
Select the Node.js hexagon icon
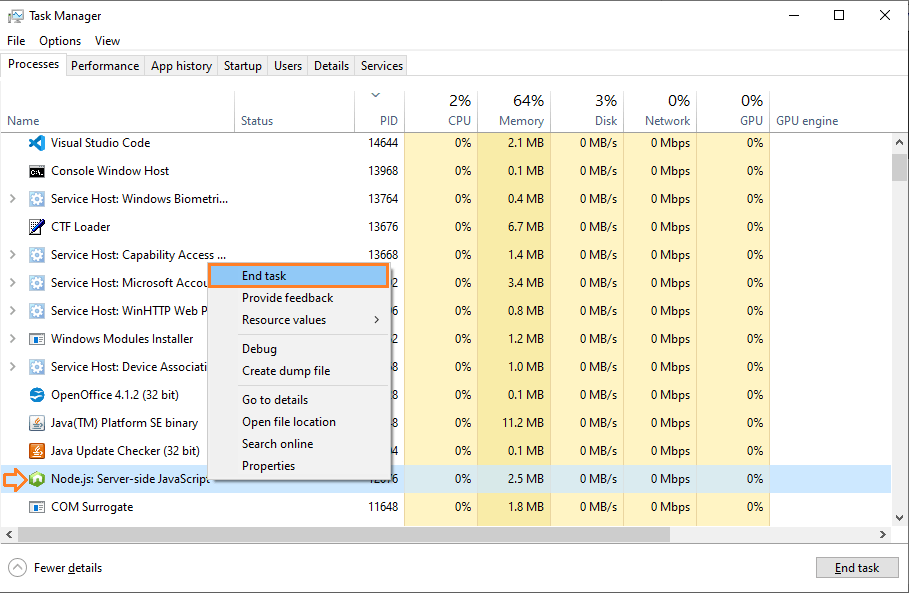[x=37, y=479]
